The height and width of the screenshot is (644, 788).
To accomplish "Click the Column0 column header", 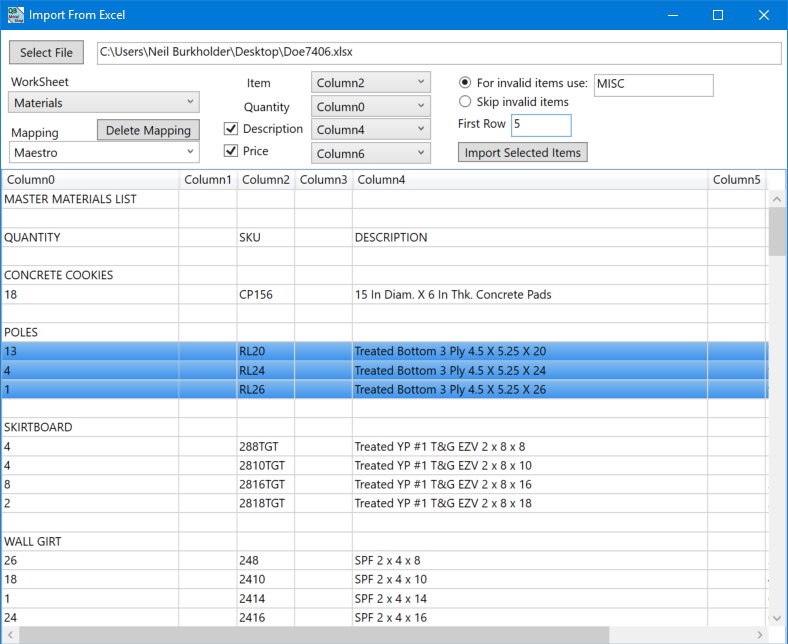I will tap(90, 180).
